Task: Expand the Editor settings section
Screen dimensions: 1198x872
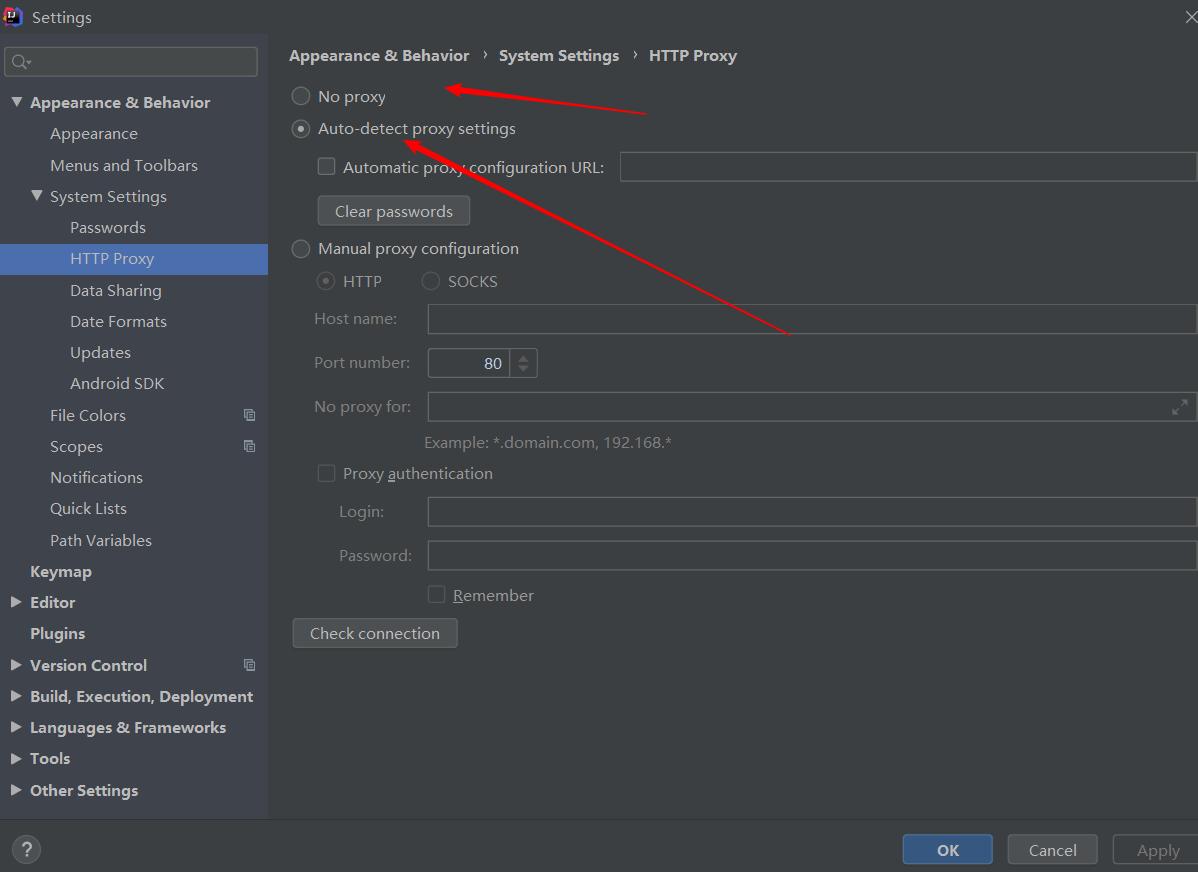Action: point(14,602)
